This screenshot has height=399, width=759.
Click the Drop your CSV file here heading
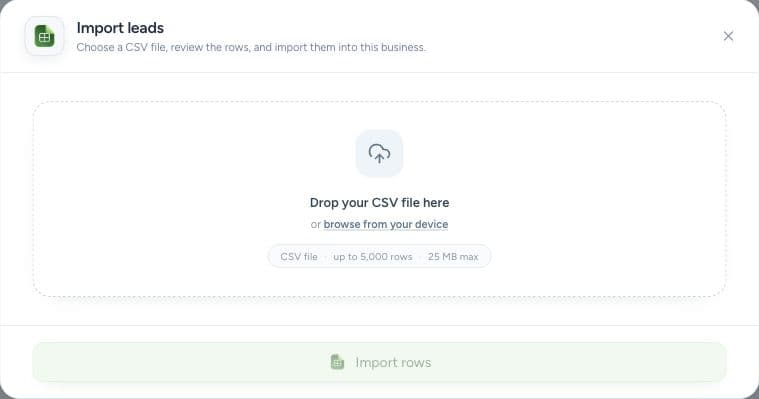pyautogui.click(x=380, y=202)
